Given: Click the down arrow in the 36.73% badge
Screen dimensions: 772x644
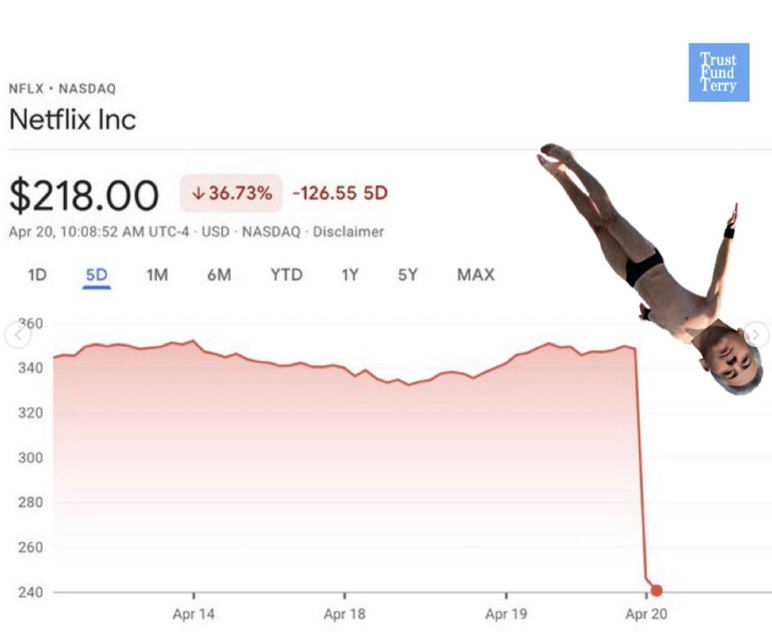Looking at the screenshot, I should (x=199, y=193).
